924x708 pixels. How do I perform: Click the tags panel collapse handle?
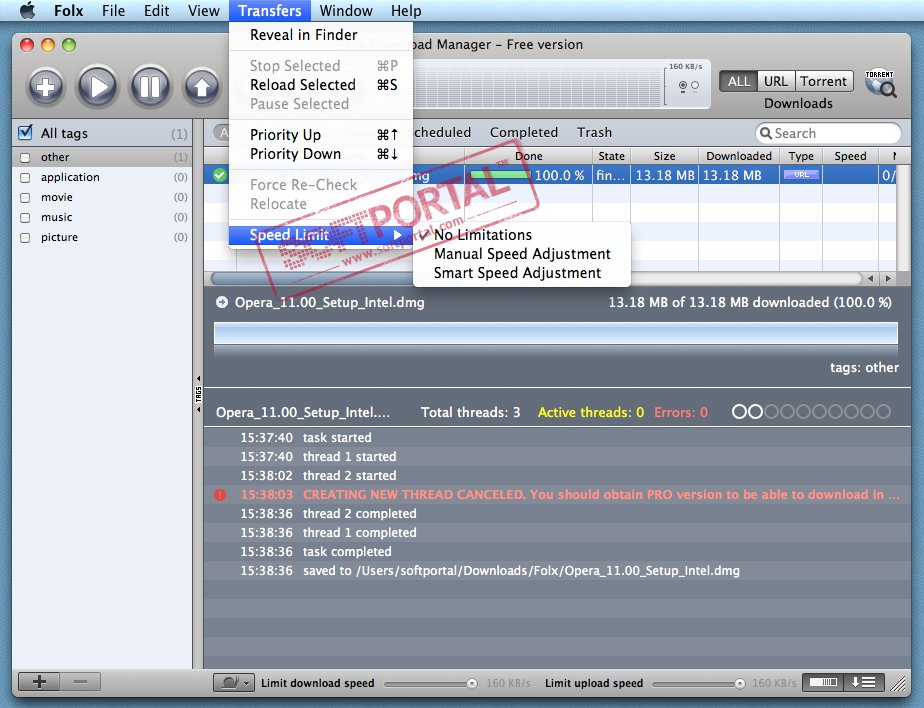tap(199, 394)
